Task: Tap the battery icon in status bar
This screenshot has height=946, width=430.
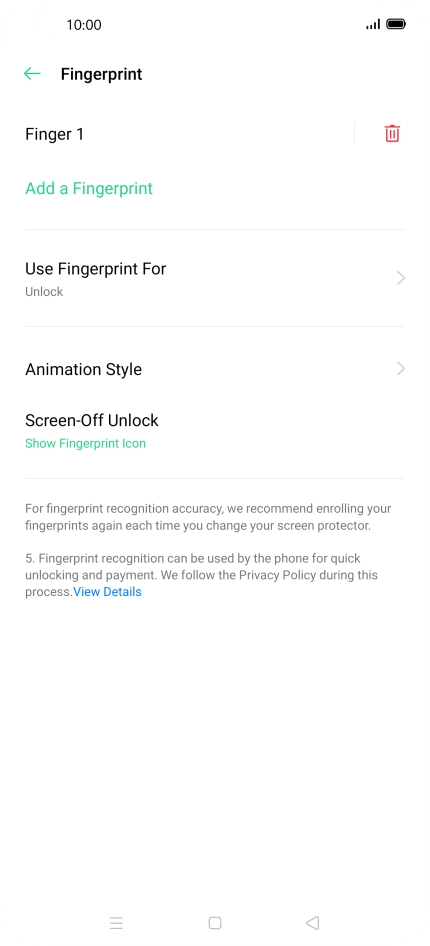Action: click(x=396, y=24)
